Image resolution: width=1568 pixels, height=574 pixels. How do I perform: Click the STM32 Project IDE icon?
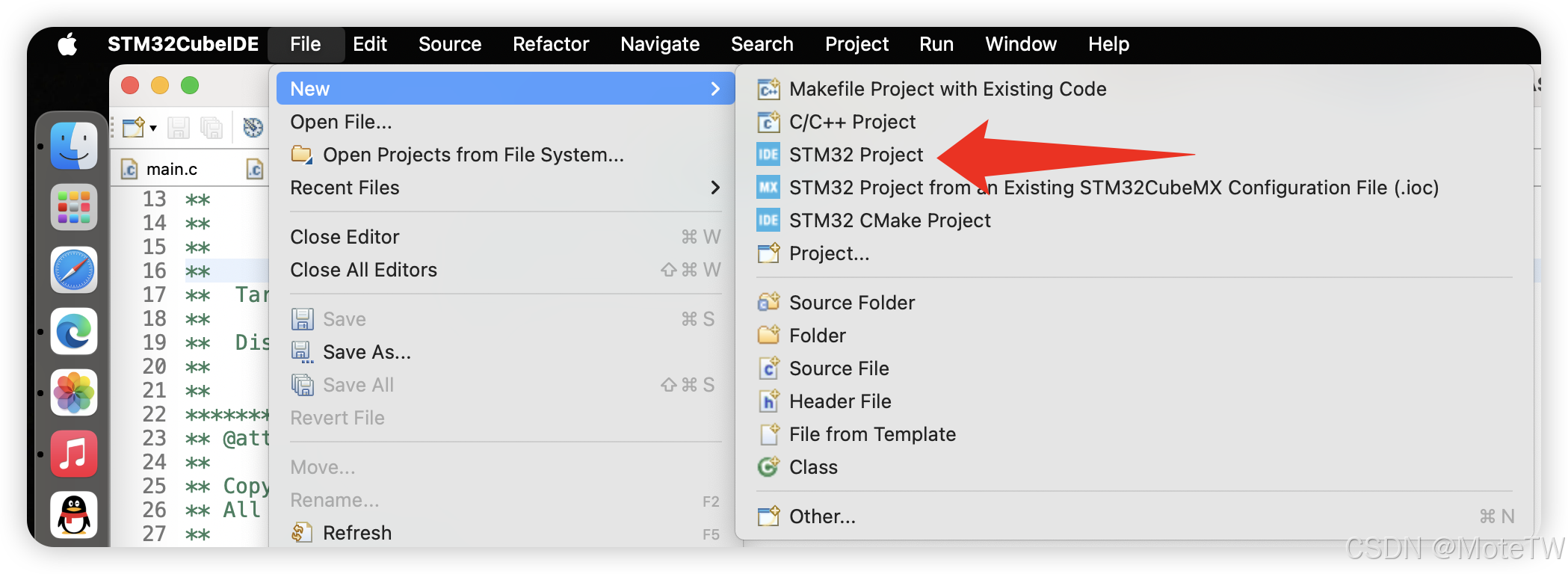pos(768,155)
